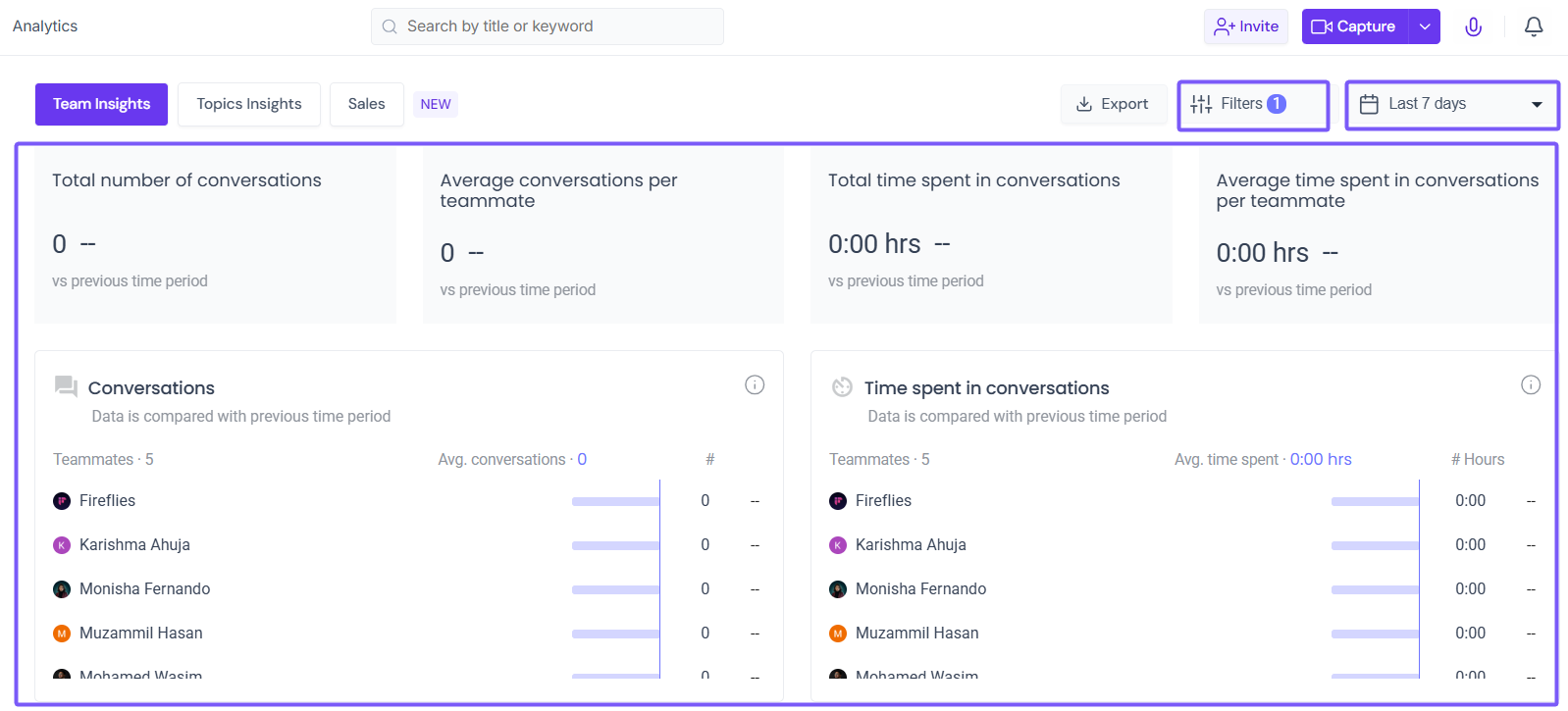Open the notifications bell
This screenshot has height=711, width=1568.
click(x=1534, y=26)
